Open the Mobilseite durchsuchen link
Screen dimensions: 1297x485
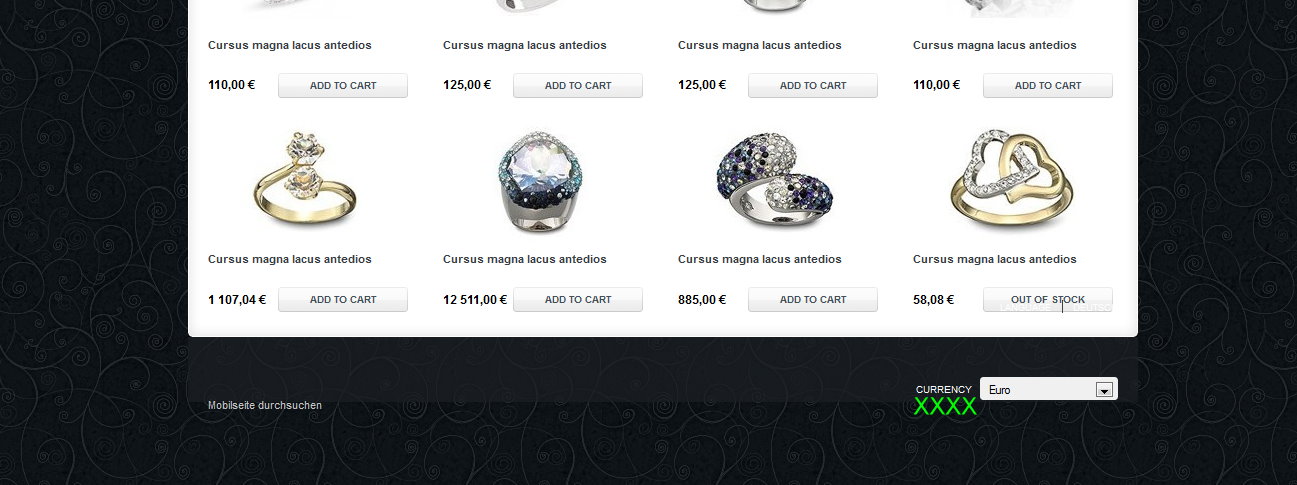(x=265, y=405)
